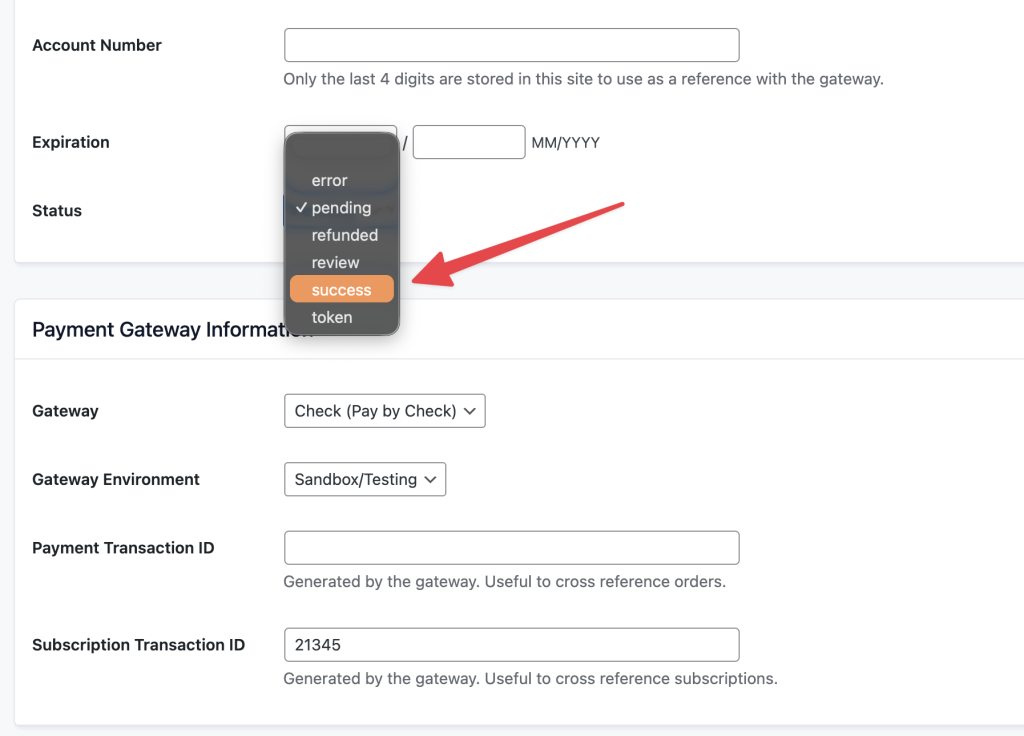Click the Account Number input field
The image size is (1024, 736).
[x=511, y=46]
